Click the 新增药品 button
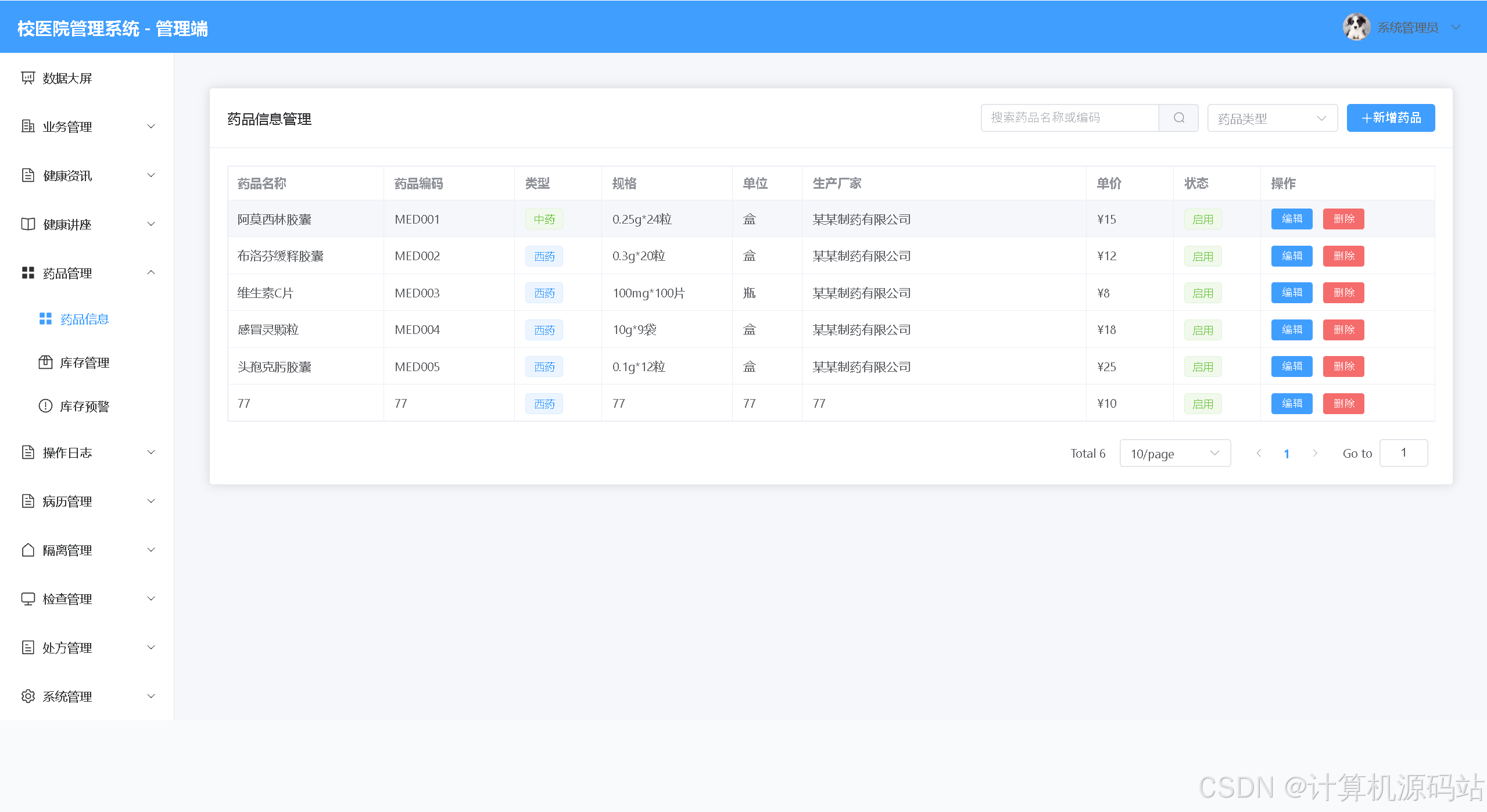 (1391, 118)
